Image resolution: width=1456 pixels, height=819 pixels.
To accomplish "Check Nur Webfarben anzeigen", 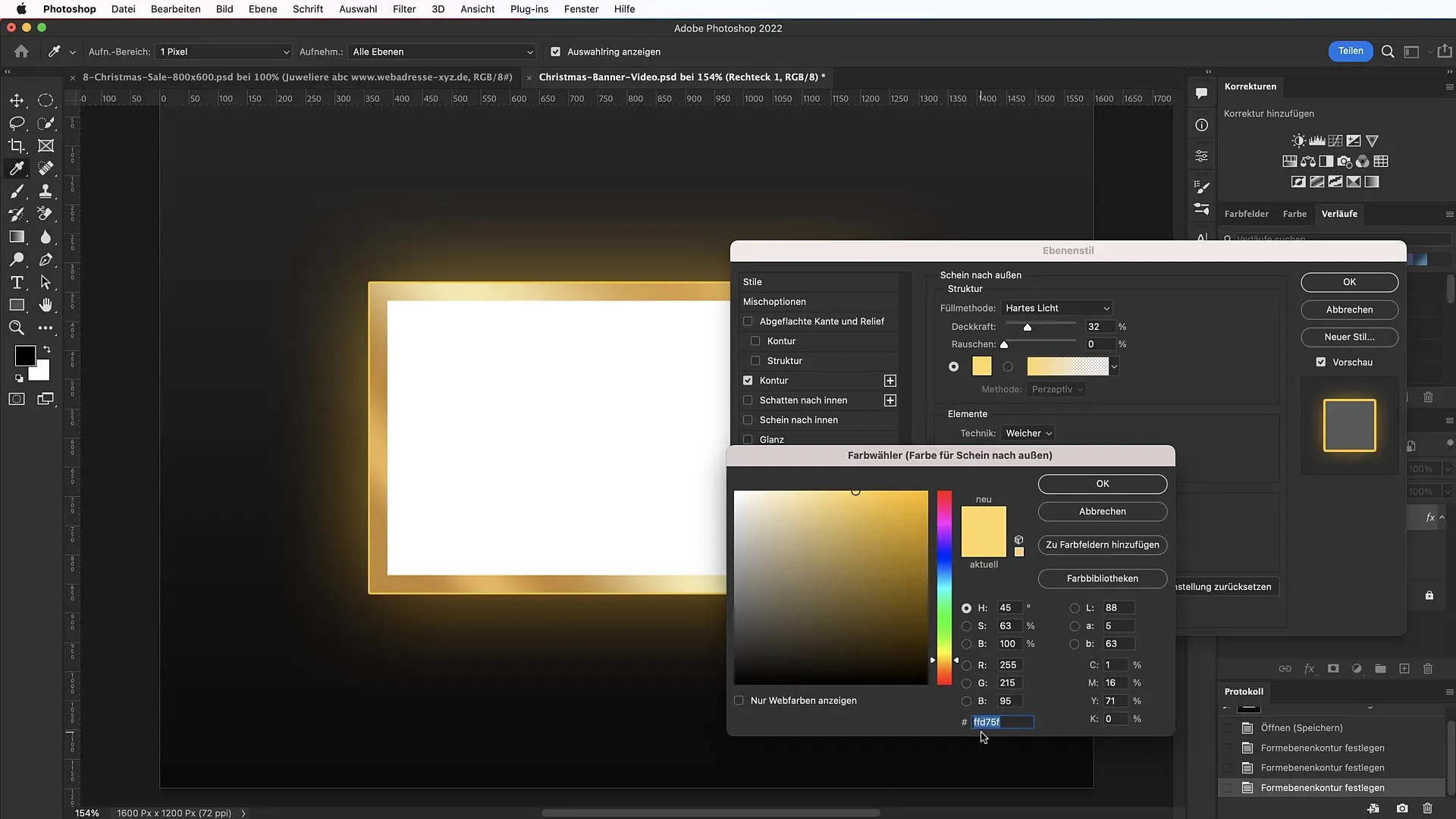I will [x=739, y=701].
